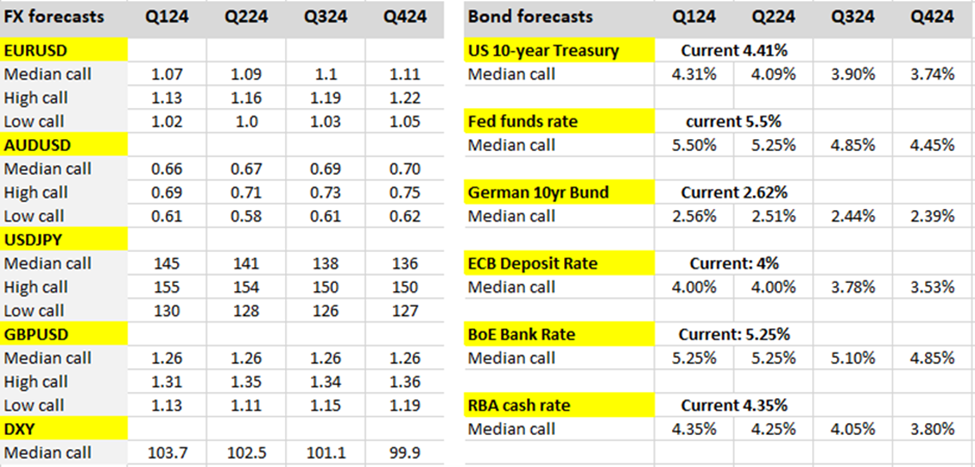
Task: Select the DXY Q424 value 99.9
Action: point(405,453)
